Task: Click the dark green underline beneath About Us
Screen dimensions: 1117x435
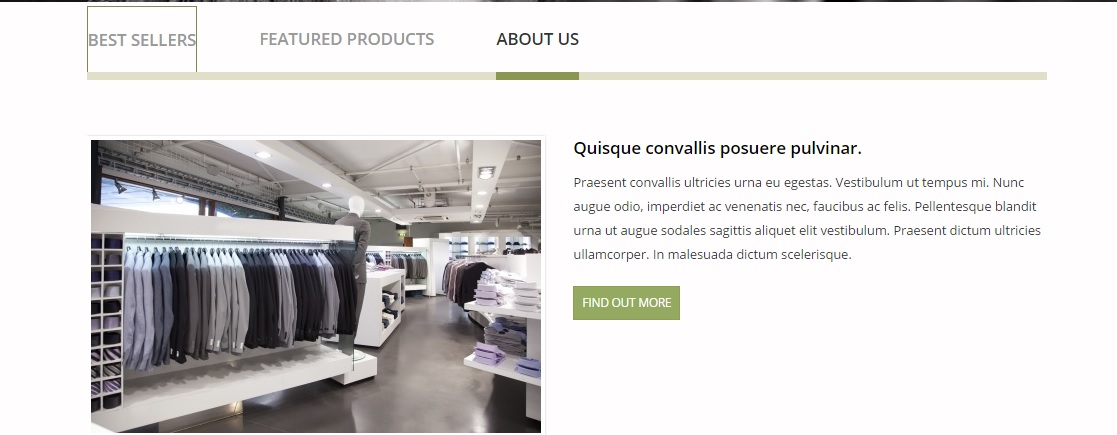Action: [x=537, y=76]
